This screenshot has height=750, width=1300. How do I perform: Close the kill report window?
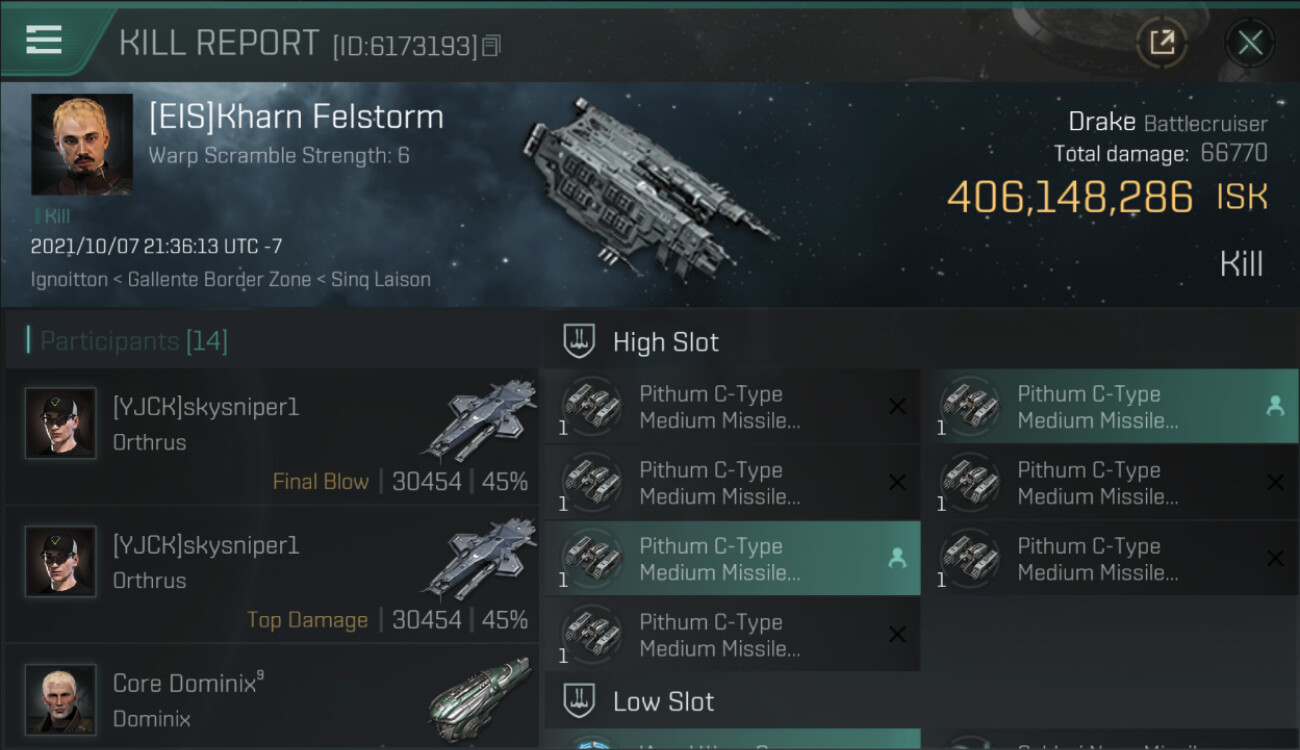point(1250,42)
